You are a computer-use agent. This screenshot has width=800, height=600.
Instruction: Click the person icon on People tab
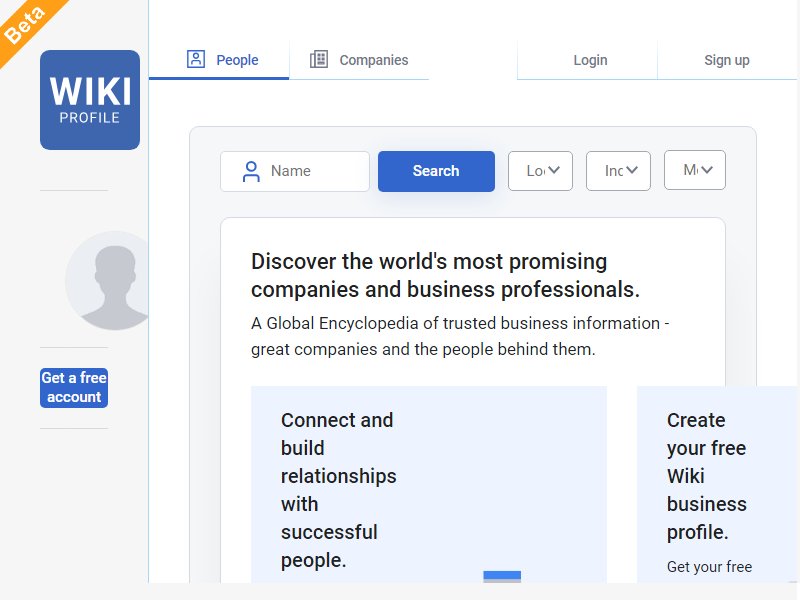click(196, 59)
